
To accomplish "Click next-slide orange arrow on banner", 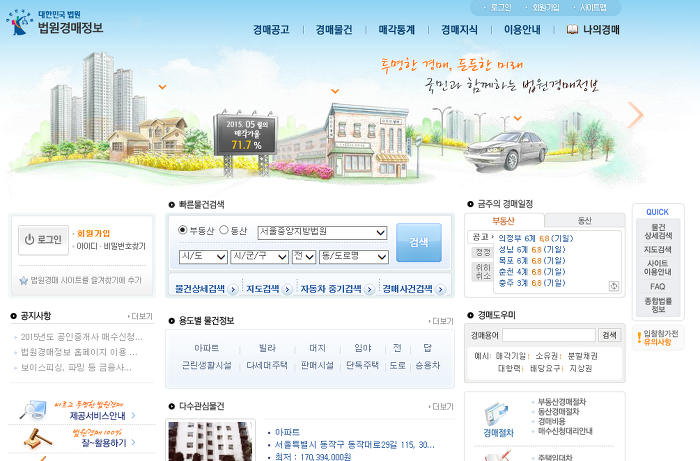I will click(635, 115).
